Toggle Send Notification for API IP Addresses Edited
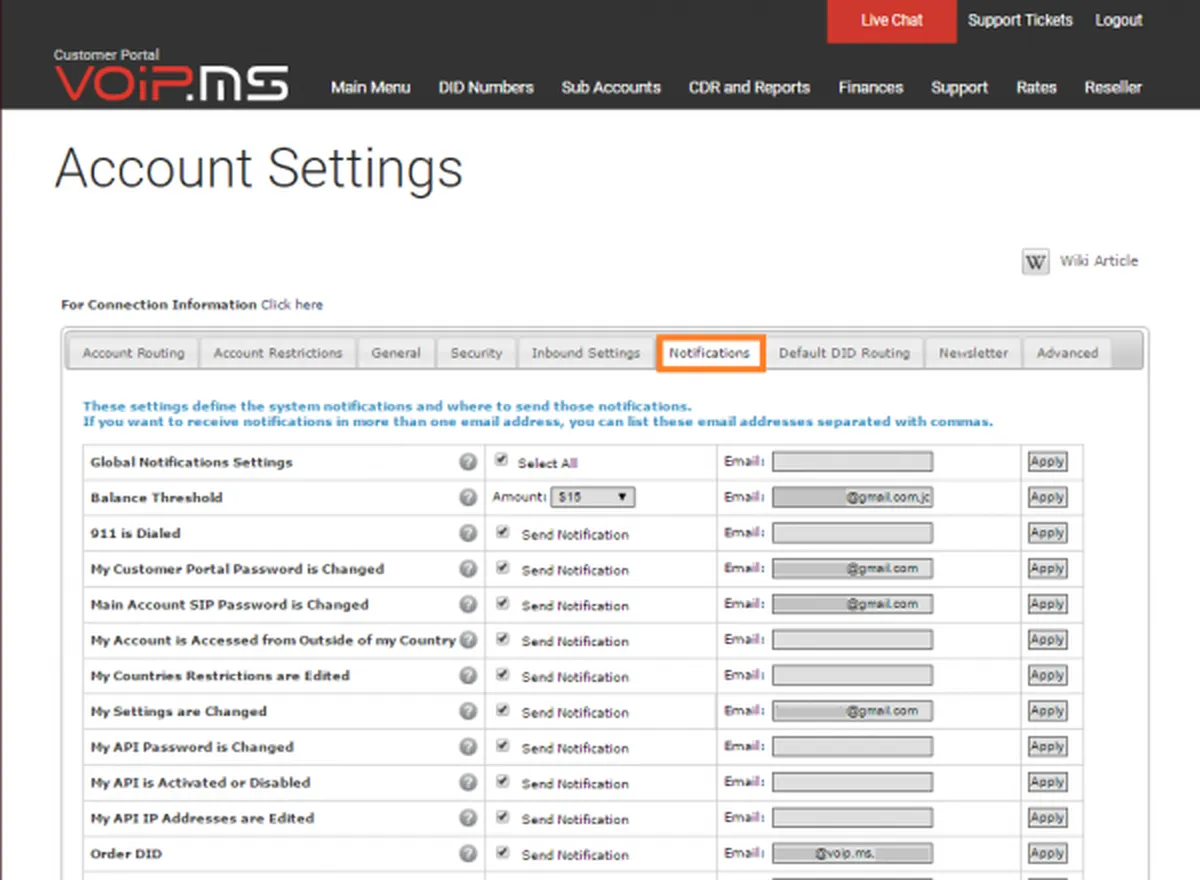The width and height of the screenshot is (1200, 880). pos(502,817)
